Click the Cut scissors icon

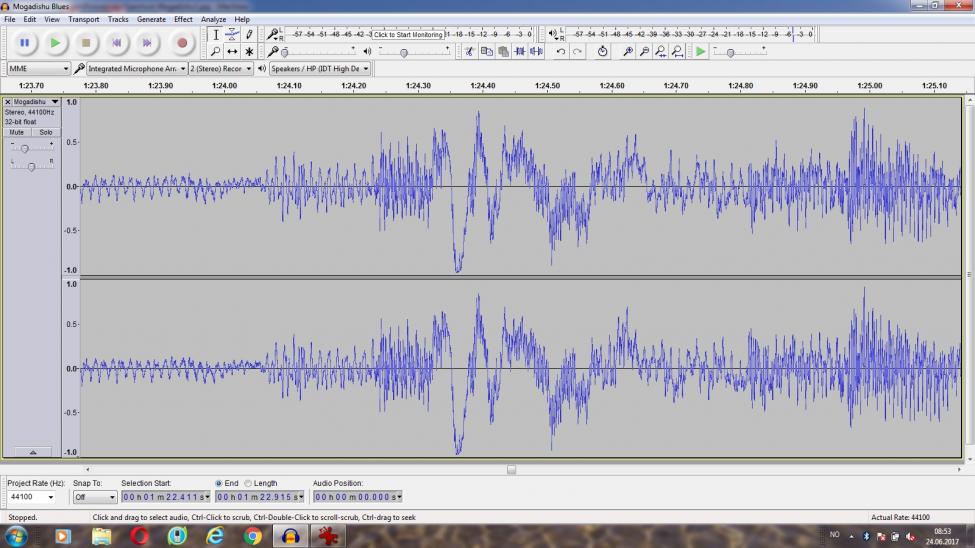click(x=469, y=51)
